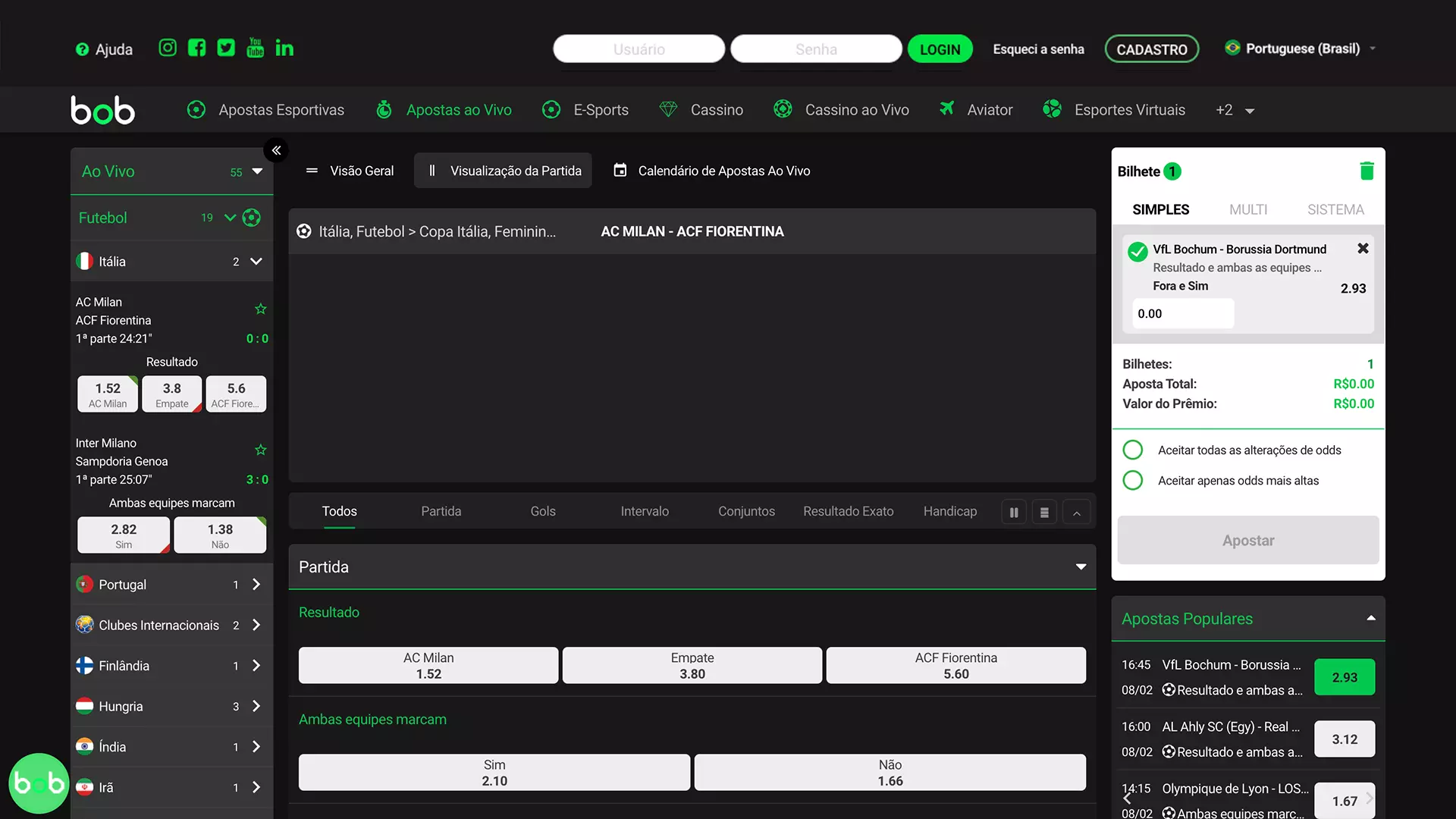1456x819 pixels.
Task: Click the bob logo in navigation bar
Action: pos(103,110)
